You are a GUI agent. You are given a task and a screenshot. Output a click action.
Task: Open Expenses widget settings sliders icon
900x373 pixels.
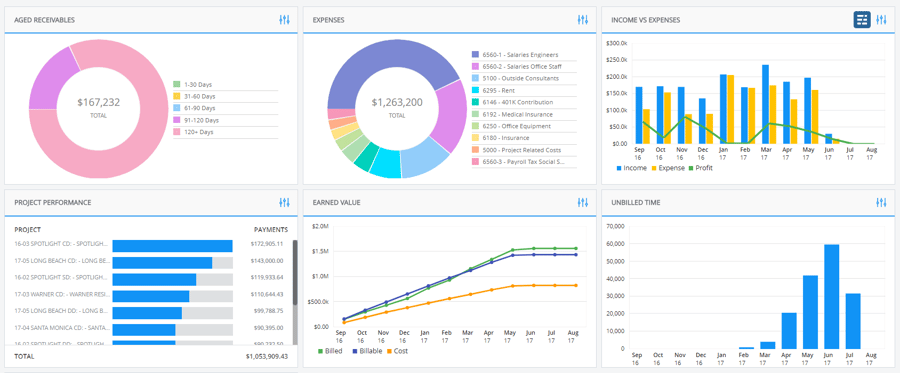(583, 20)
